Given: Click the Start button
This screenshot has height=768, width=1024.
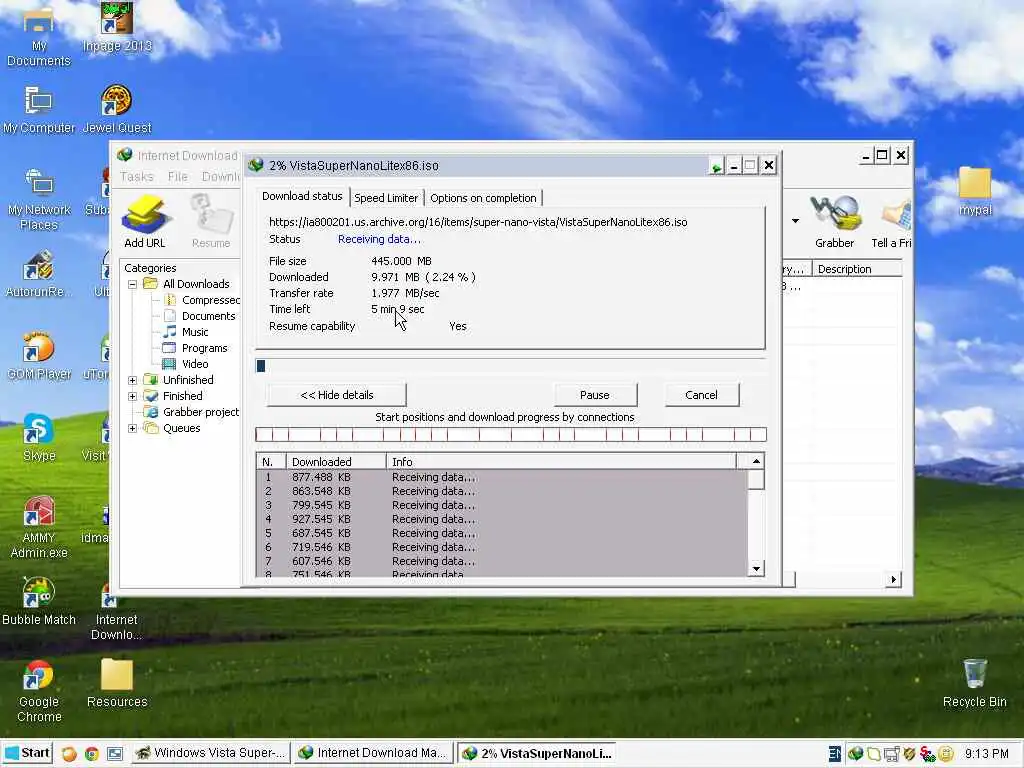Looking at the screenshot, I should (x=27, y=753).
